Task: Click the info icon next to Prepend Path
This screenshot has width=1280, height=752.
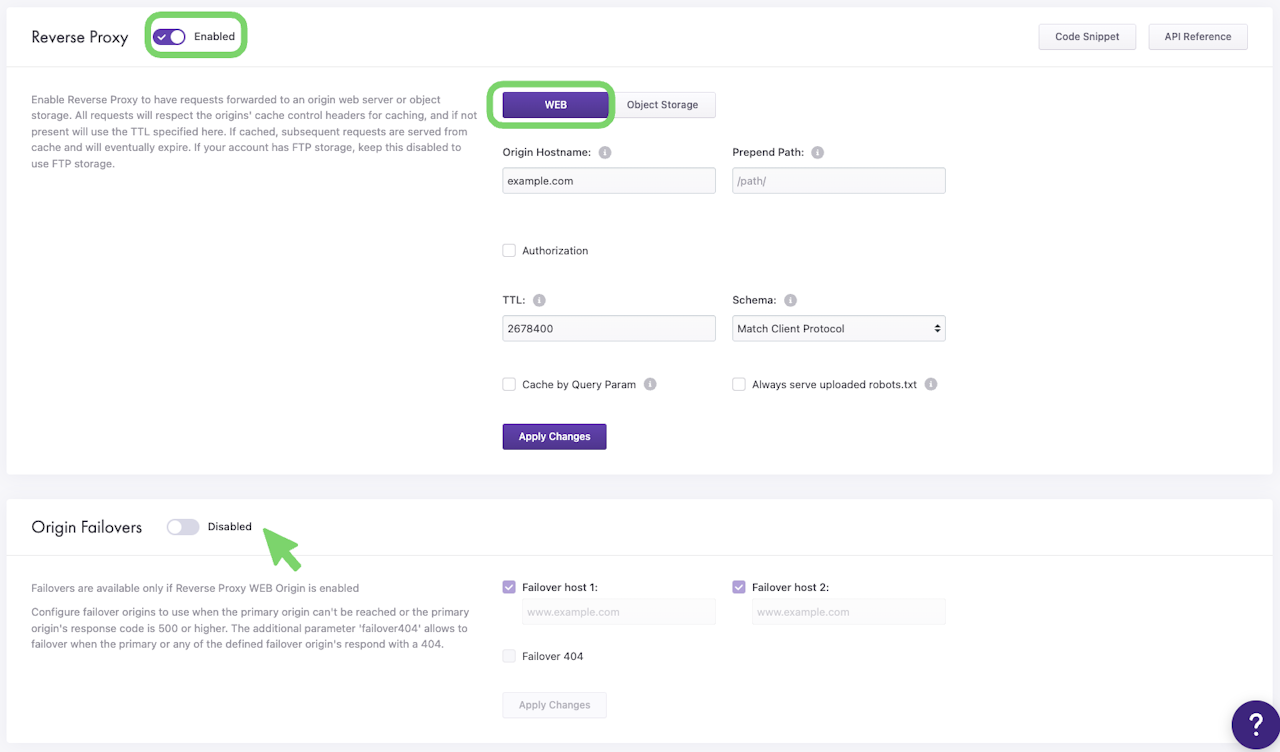Action: (x=817, y=153)
